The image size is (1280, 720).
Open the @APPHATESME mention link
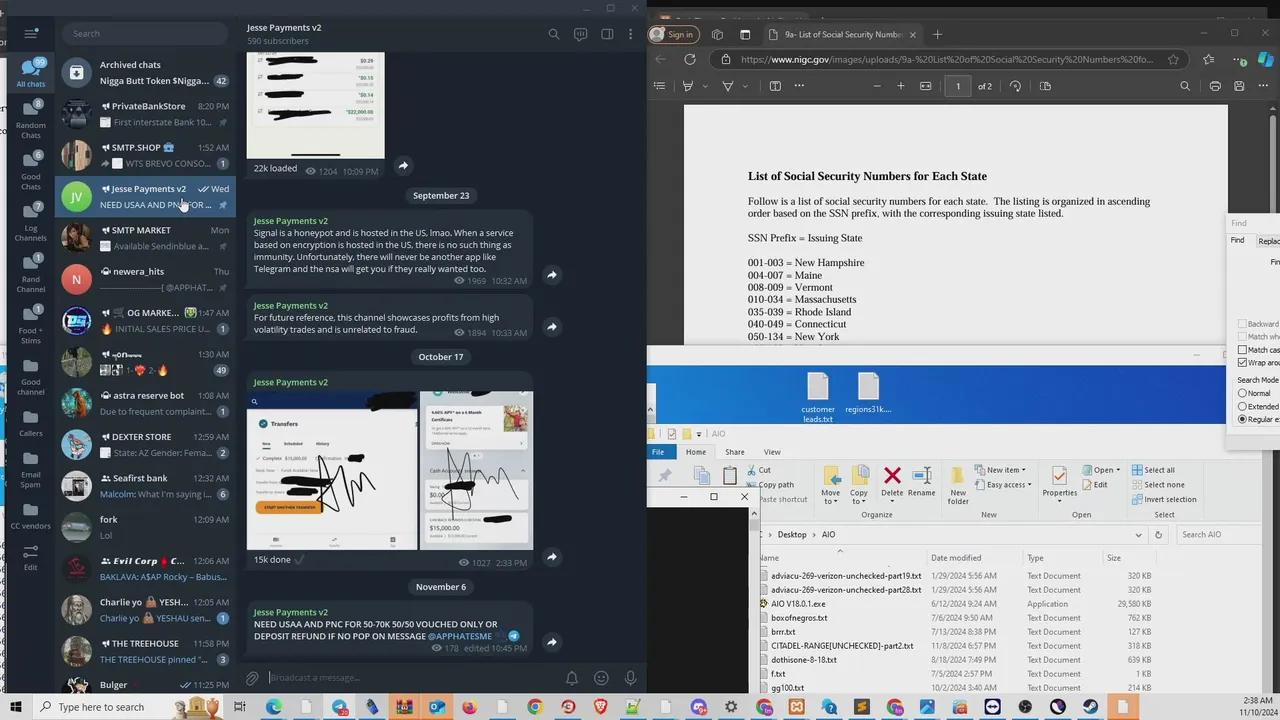tap(460, 636)
